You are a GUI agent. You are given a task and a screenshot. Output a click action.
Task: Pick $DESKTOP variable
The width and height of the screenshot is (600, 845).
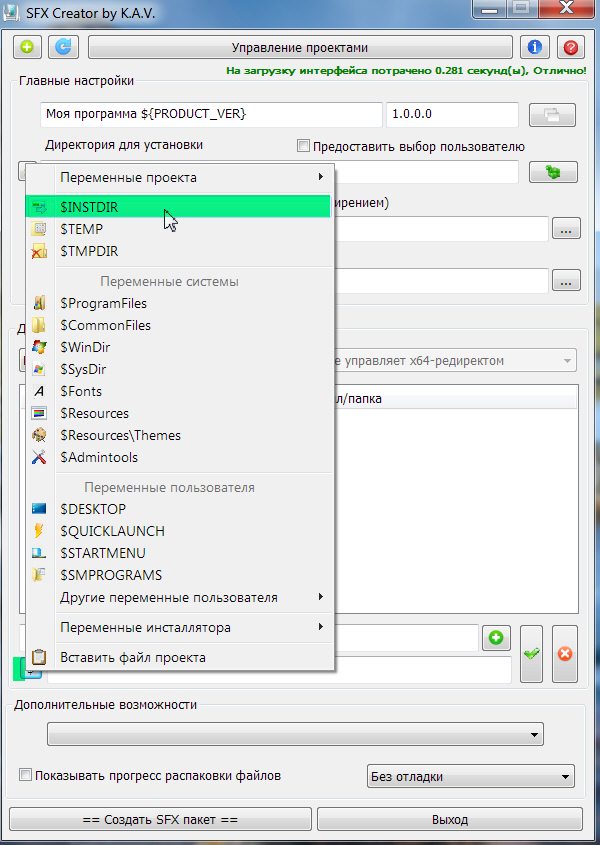tap(180, 509)
